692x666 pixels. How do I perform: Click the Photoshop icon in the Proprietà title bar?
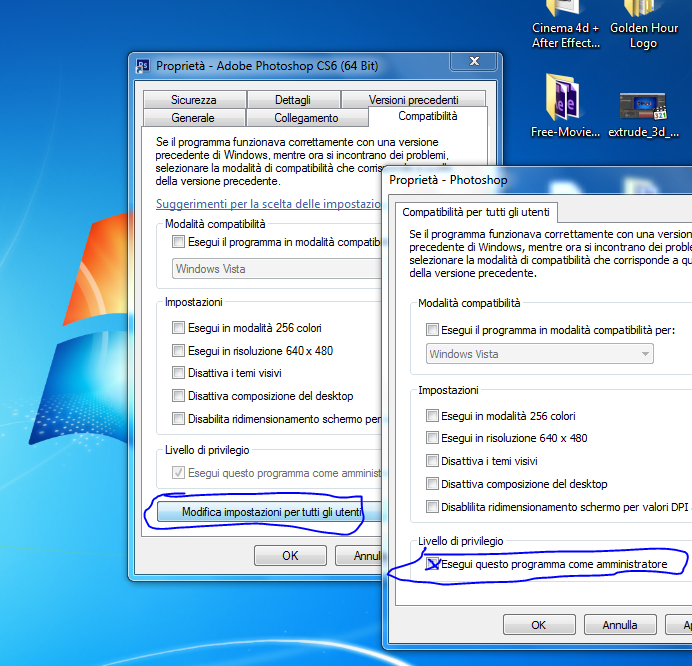(x=142, y=66)
